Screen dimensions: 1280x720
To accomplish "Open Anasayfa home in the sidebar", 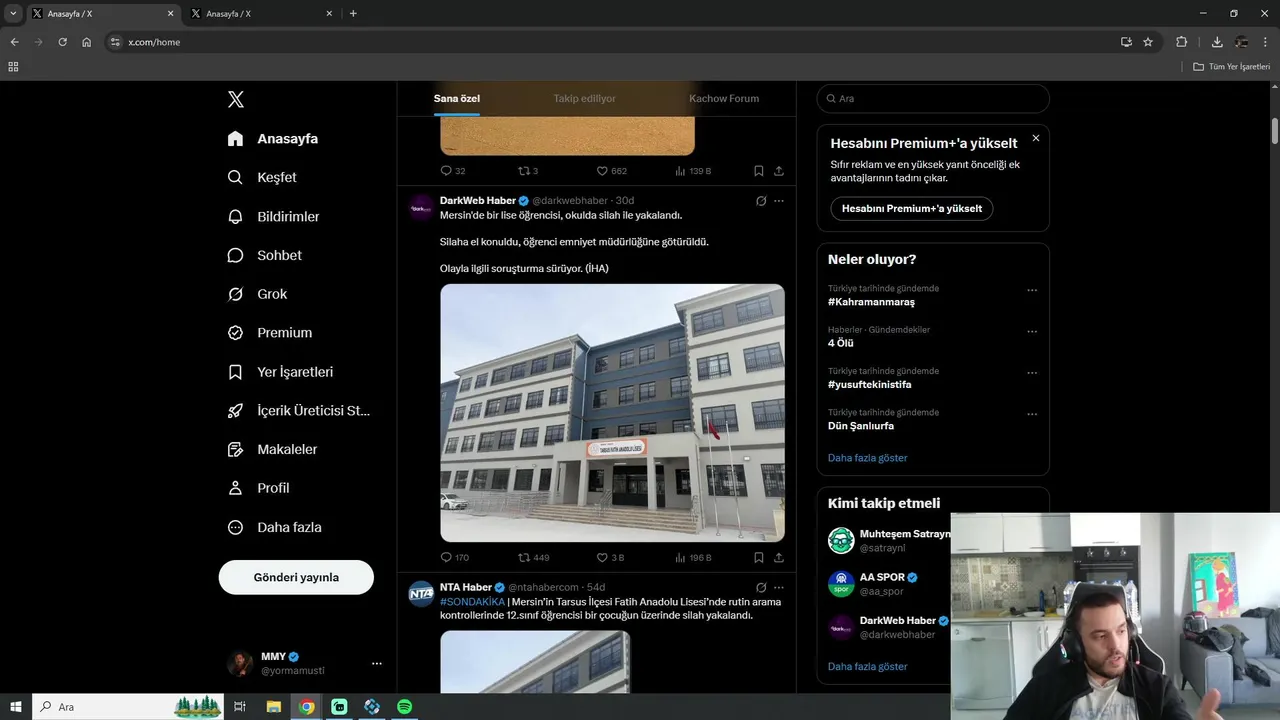I will pos(273,139).
